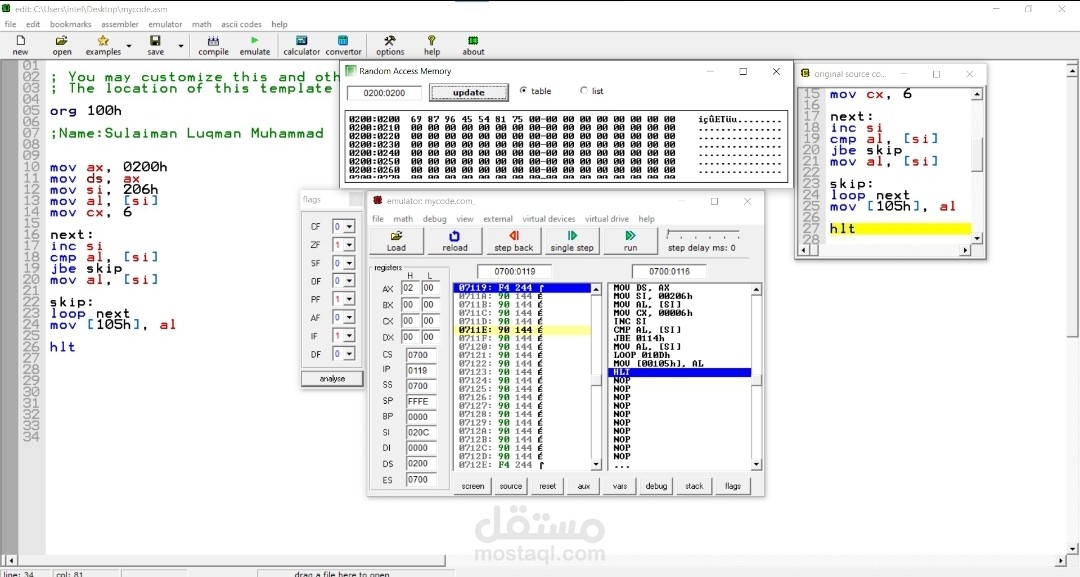Click highlighted hlt line in original source
1080x577 pixels.
click(x=899, y=229)
